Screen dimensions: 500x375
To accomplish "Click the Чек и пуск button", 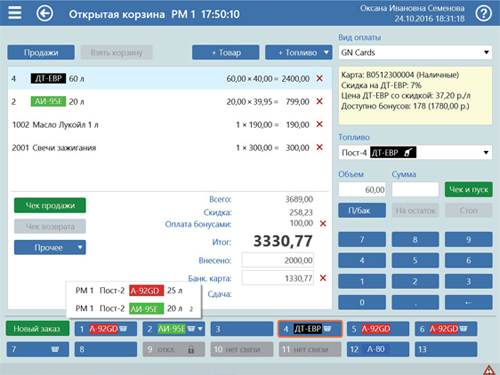I will coord(469,189).
